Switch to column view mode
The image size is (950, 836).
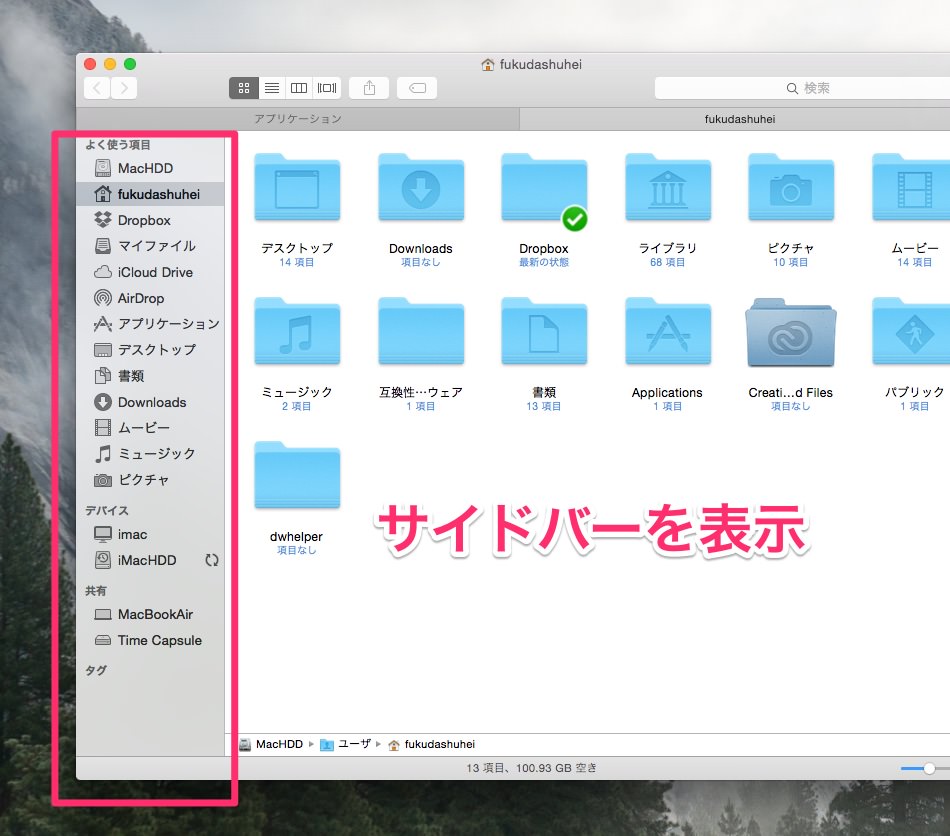[x=299, y=88]
